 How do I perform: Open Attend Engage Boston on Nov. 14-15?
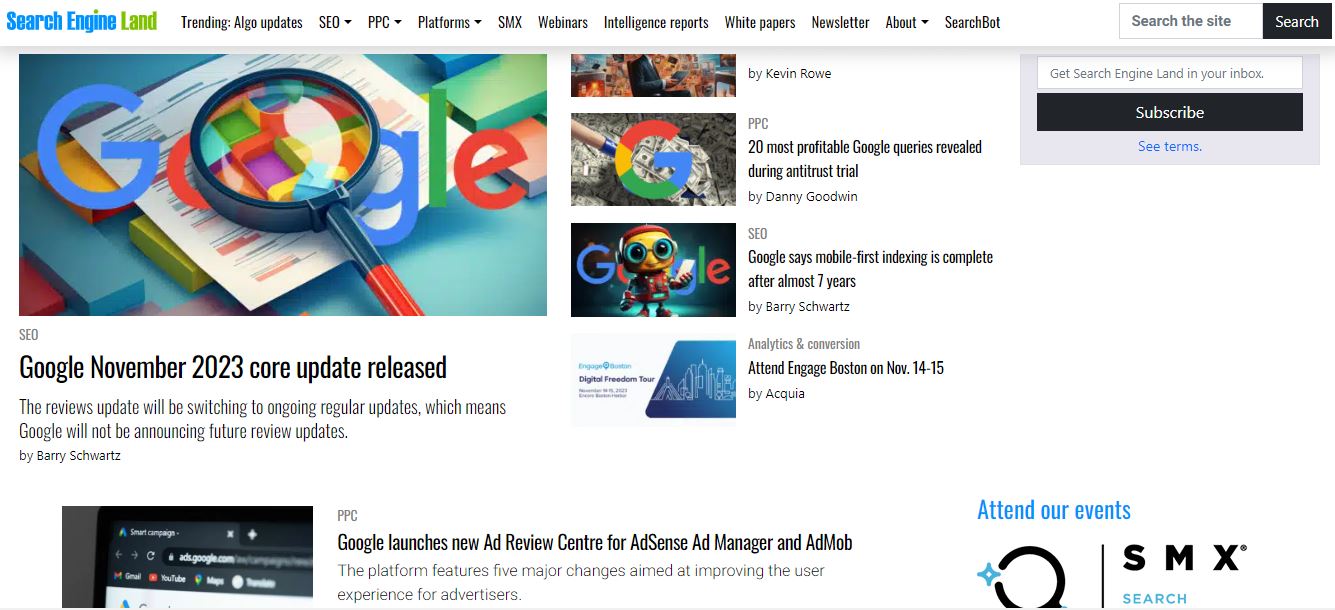[x=846, y=368]
